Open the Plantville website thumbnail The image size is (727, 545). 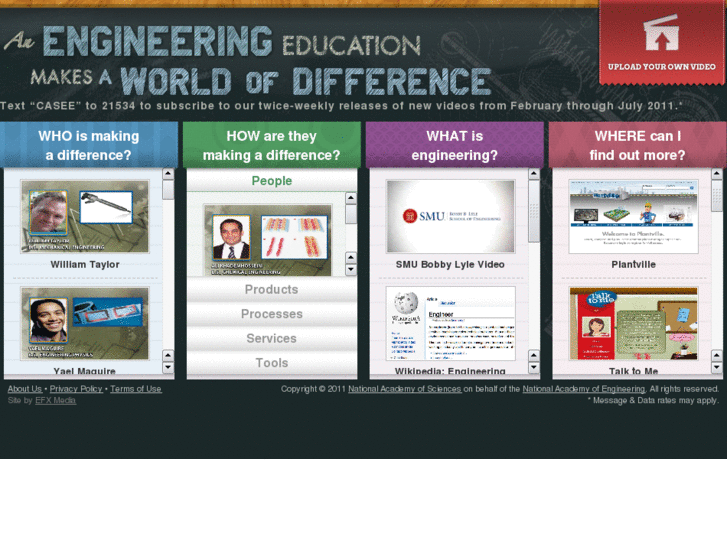pyautogui.click(x=633, y=217)
